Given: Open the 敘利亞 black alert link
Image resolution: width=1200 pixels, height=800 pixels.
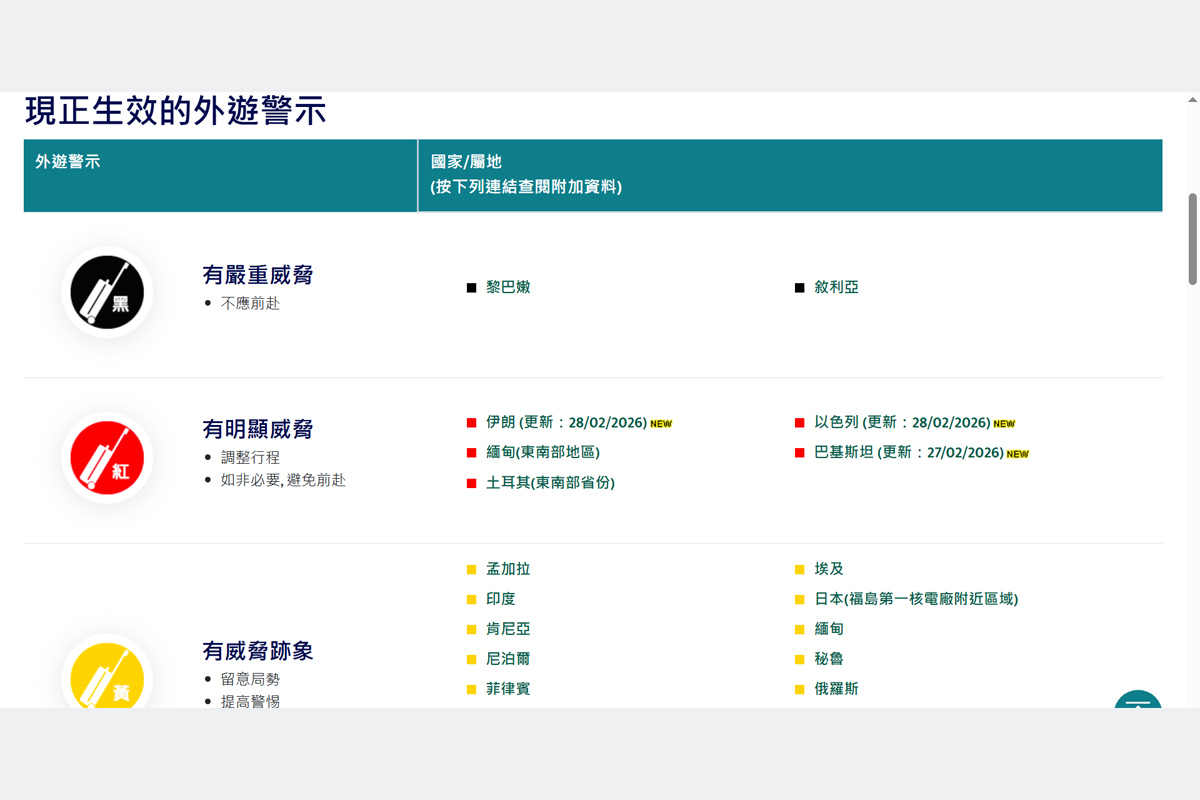Looking at the screenshot, I should [x=836, y=287].
